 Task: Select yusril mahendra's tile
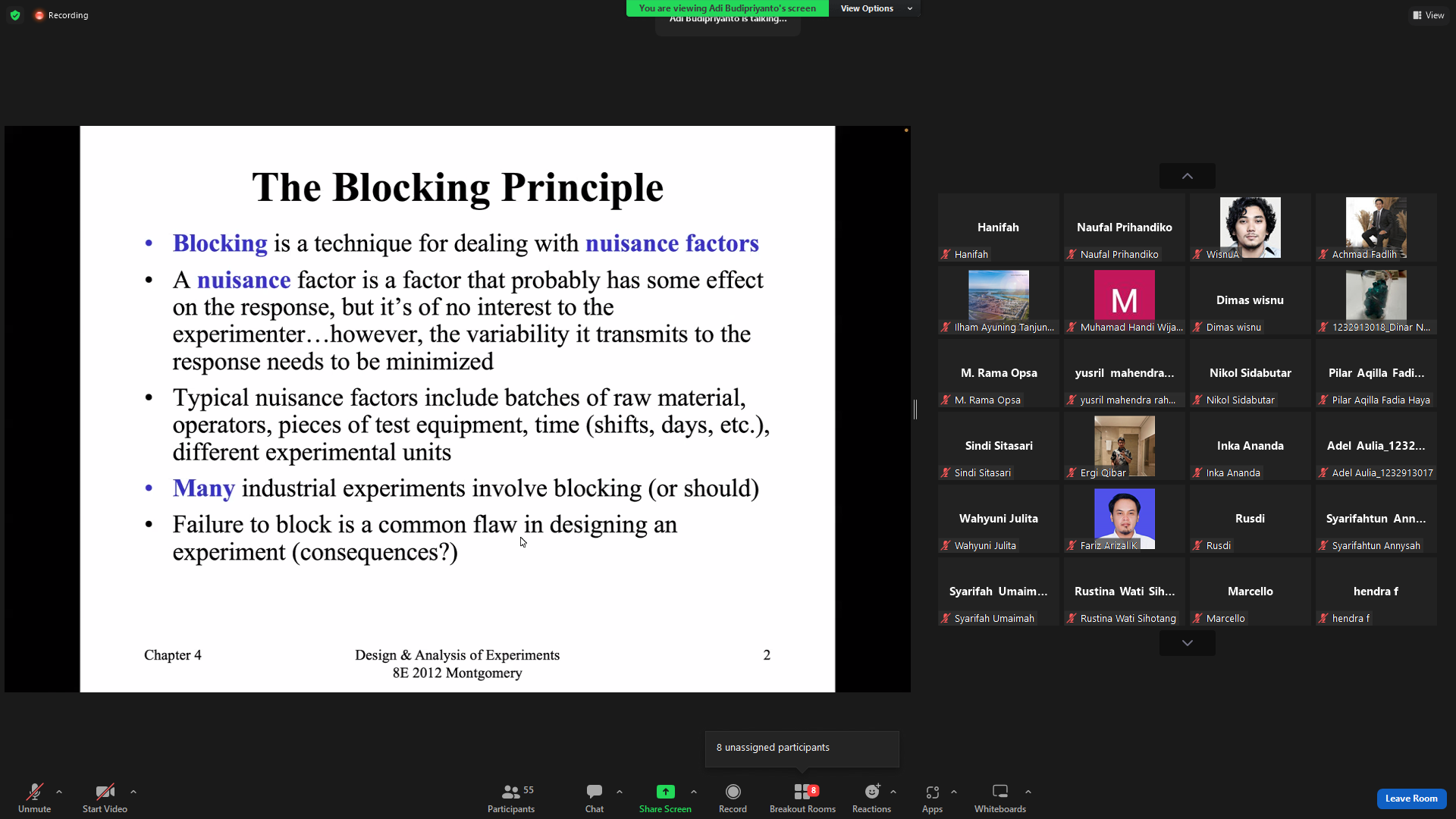tap(1125, 373)
